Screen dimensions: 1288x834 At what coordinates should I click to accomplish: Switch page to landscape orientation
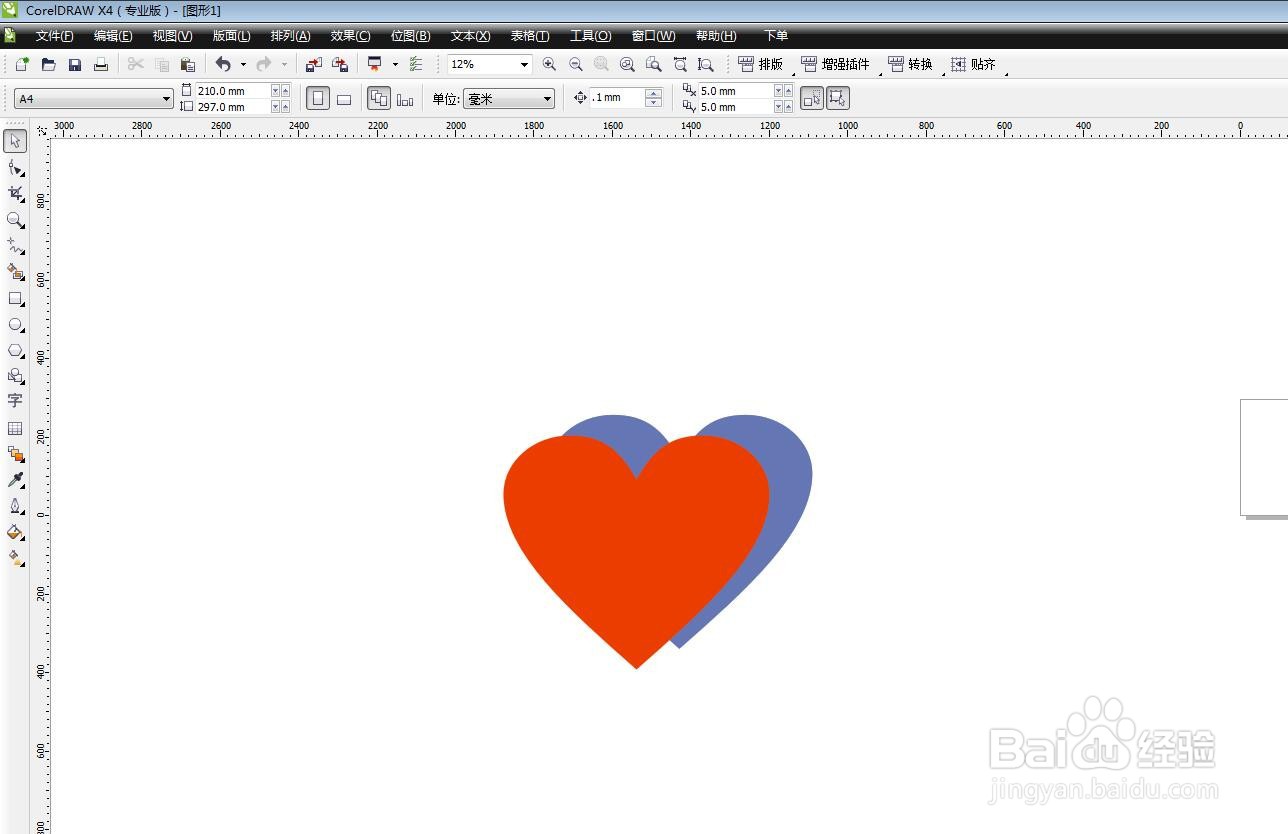[344, 99]
